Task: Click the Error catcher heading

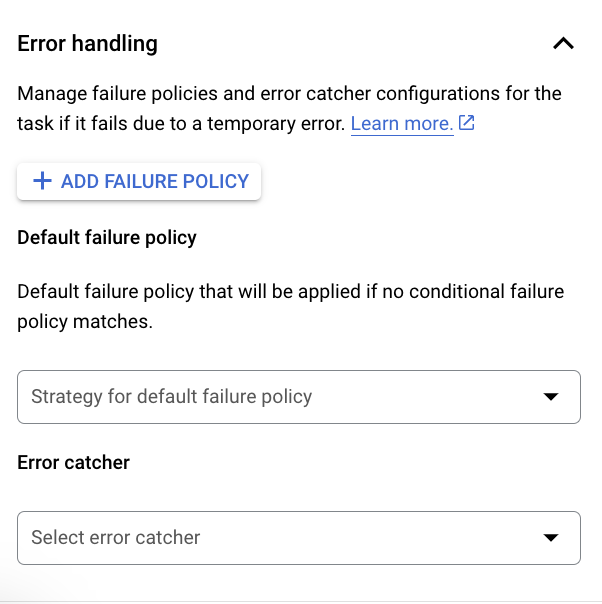Action: (74, 463)
